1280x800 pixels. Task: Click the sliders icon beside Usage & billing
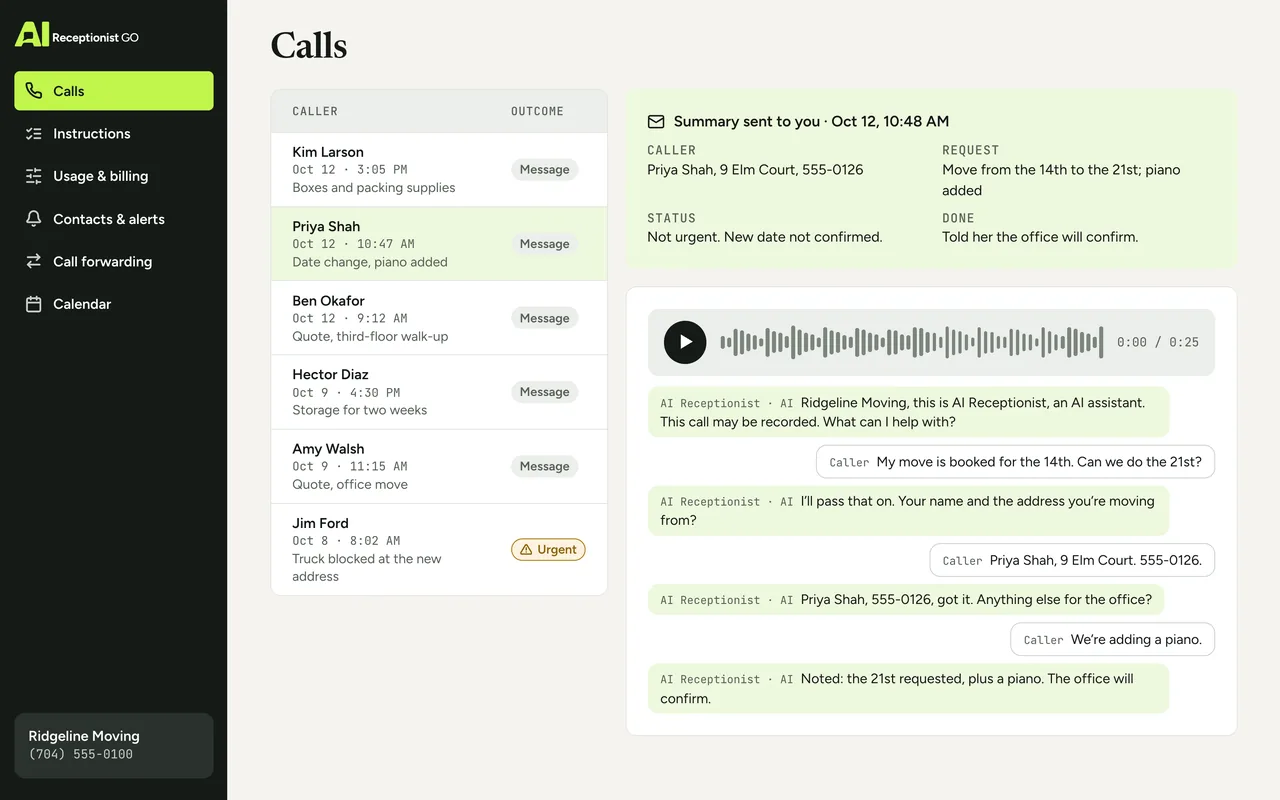coord(34,176)
